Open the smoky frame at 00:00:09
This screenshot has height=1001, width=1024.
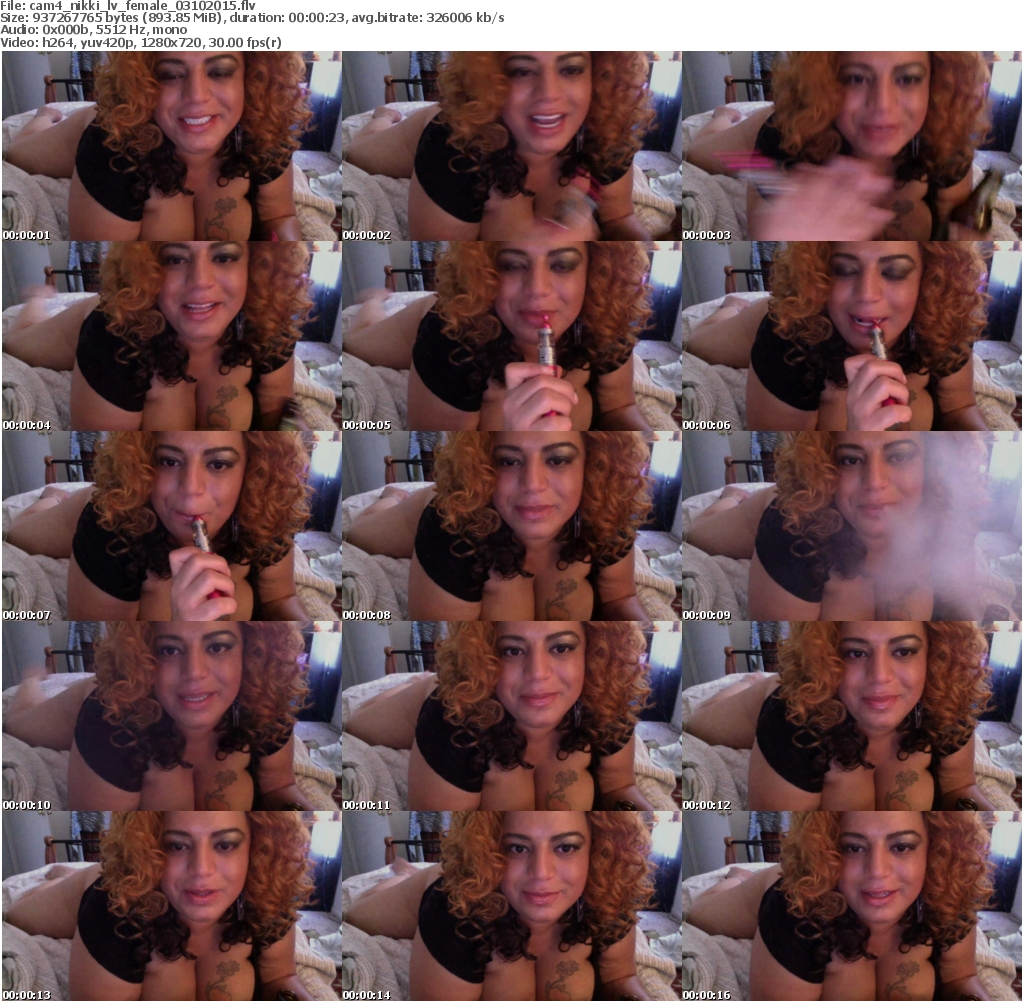click(852, 526)
